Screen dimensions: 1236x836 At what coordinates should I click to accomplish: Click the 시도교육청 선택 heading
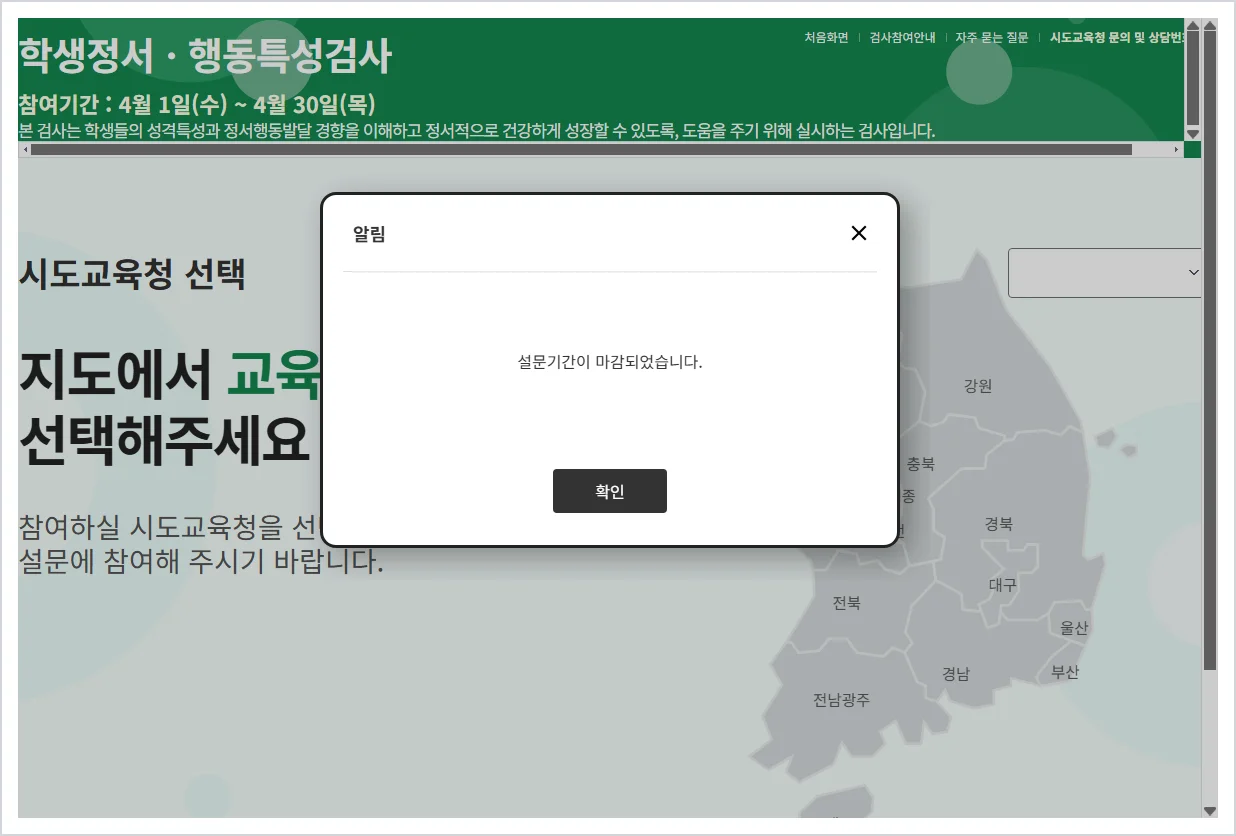[132, 273]
